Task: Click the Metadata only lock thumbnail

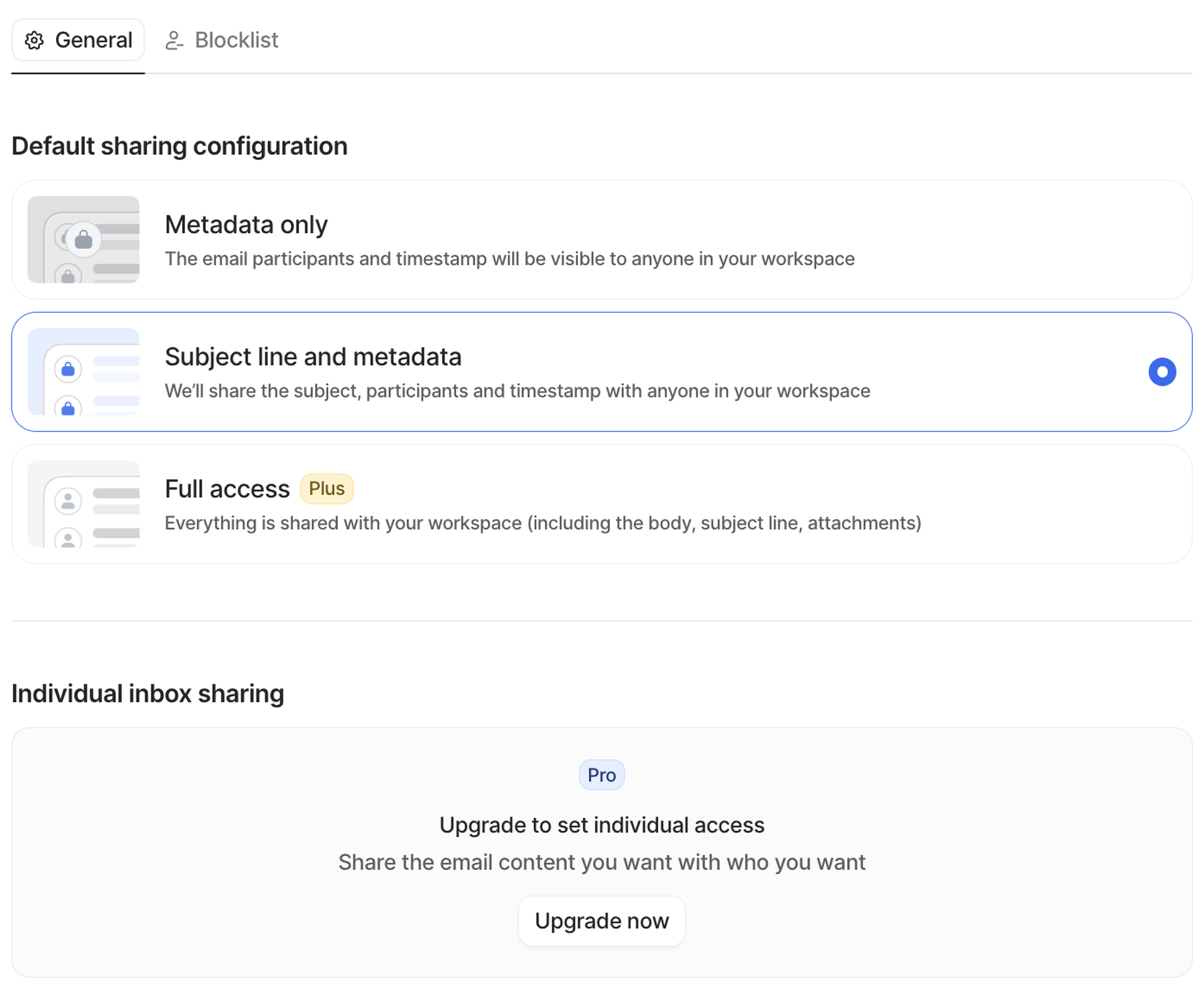Action: pos(84,240)
